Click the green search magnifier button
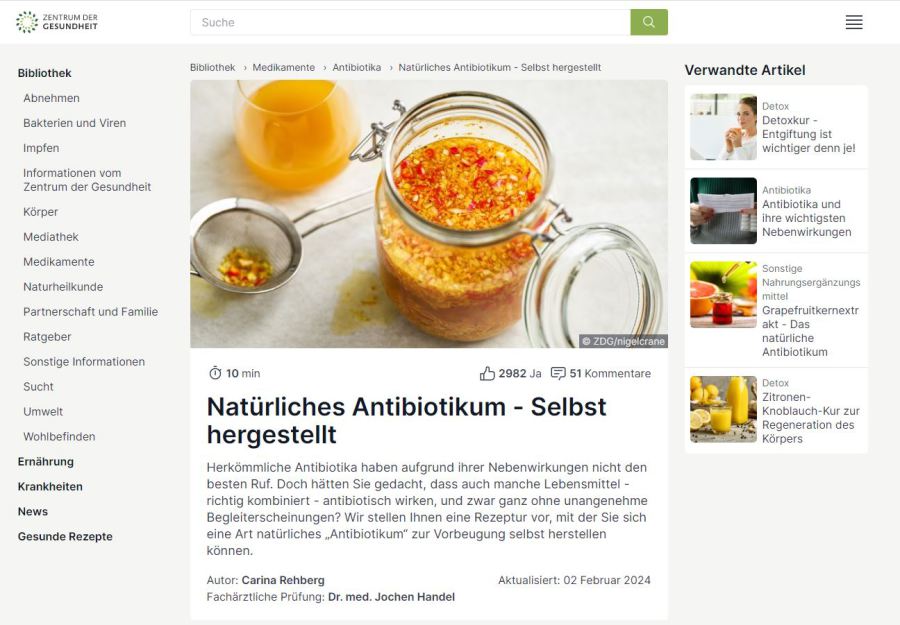The image size is (900, 625). pos(649,22)
